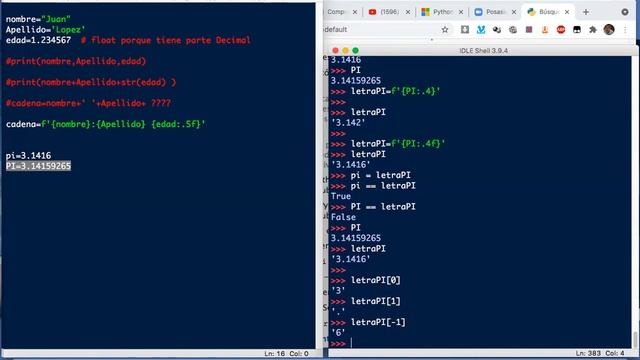Image resolution: width=640 pixels, height=360 pixels.
Task: Close the YouTube (1596) tab
Action: [x=408, y=12]
